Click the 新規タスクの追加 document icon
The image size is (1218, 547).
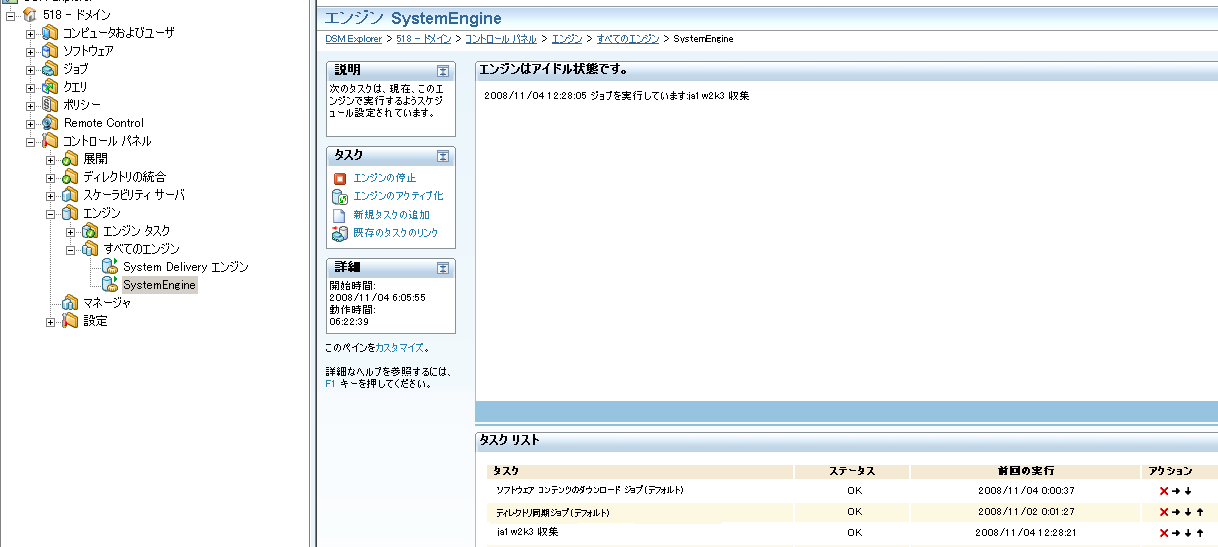(340, 215)
